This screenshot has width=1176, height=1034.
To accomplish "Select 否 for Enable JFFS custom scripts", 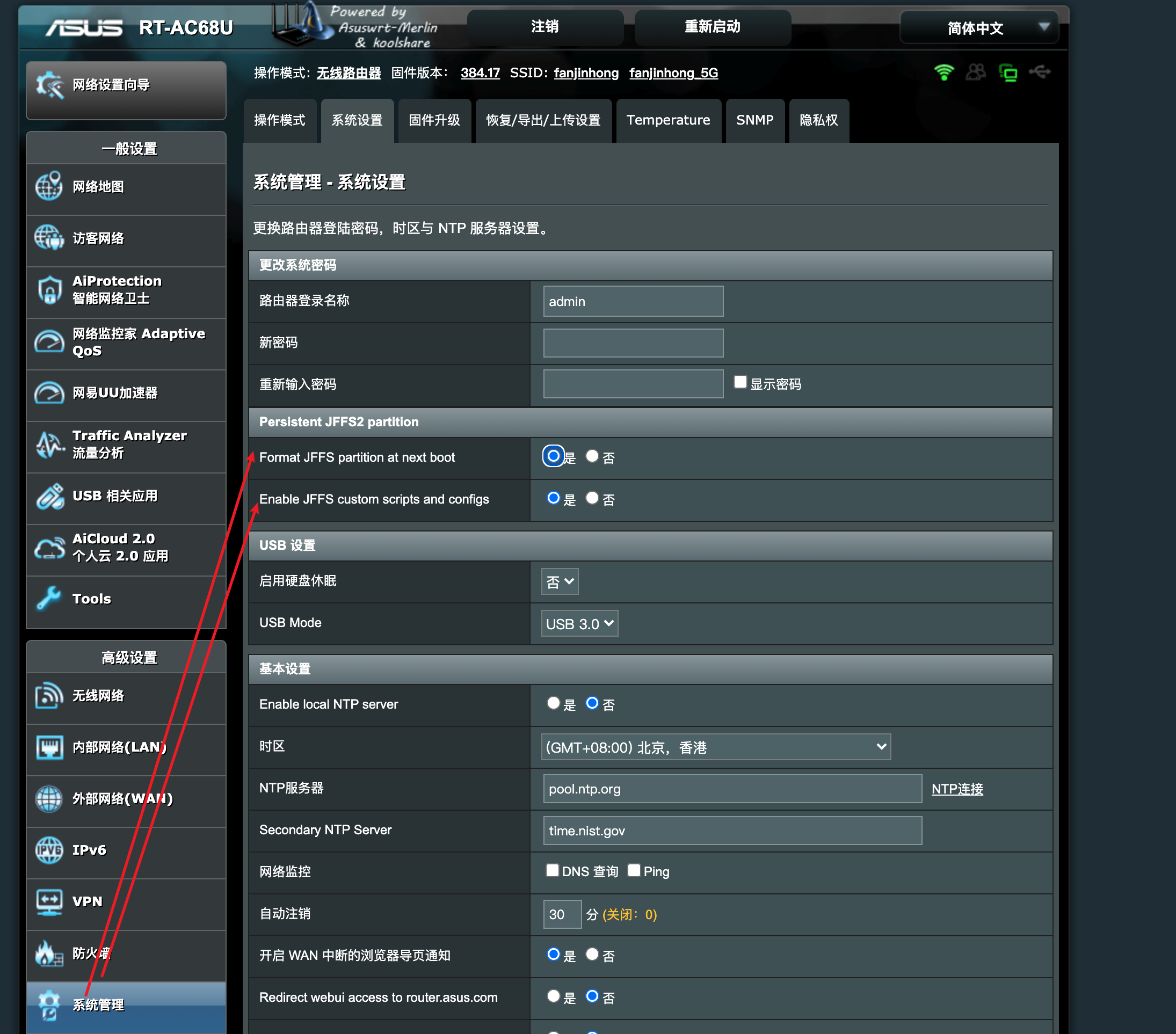I will pos(592,498).
